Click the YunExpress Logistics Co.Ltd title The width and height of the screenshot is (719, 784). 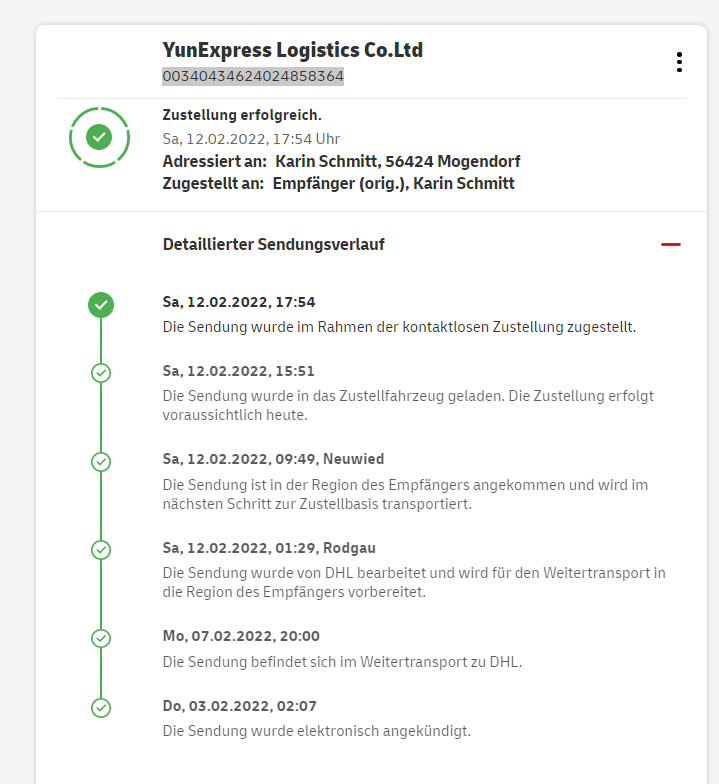coord(292,50)
